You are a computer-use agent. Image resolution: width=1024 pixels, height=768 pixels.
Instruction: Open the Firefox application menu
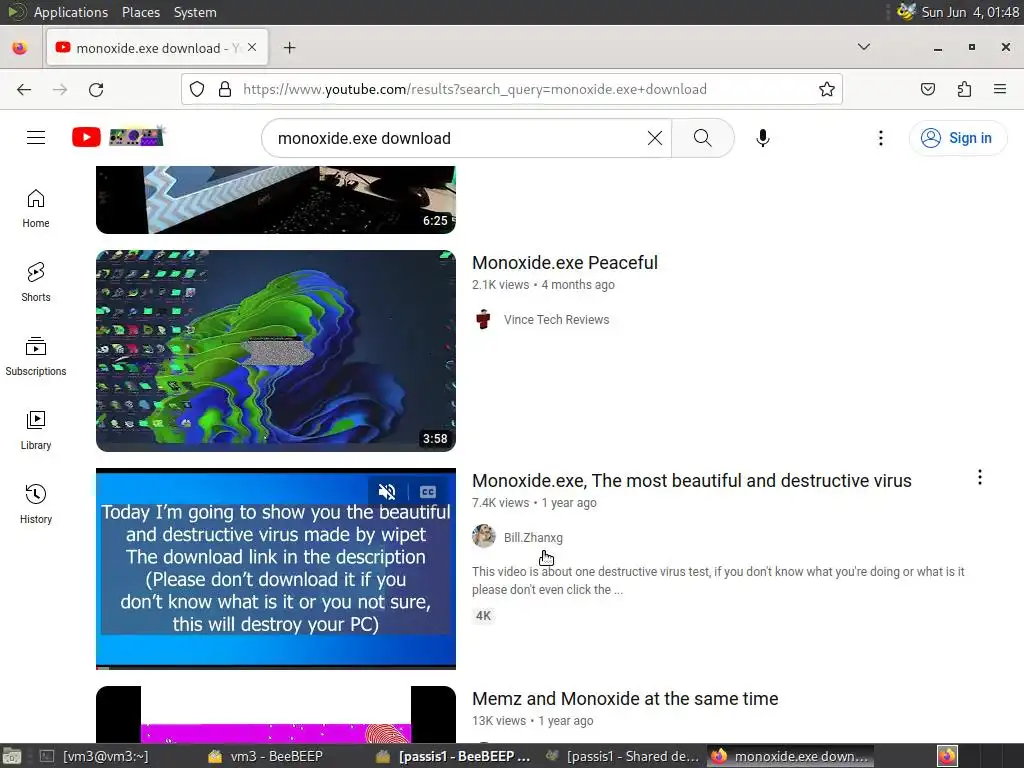(x=1000, y=89)
